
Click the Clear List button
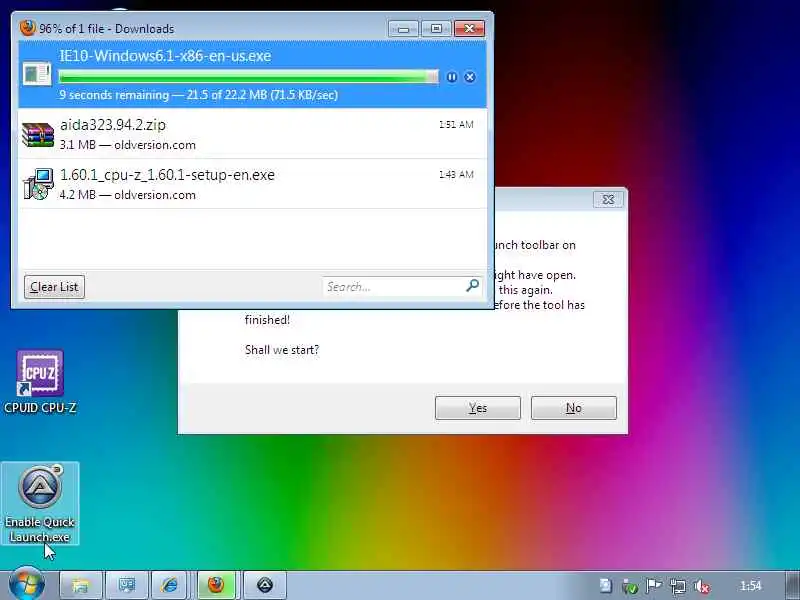coord(55,287)
